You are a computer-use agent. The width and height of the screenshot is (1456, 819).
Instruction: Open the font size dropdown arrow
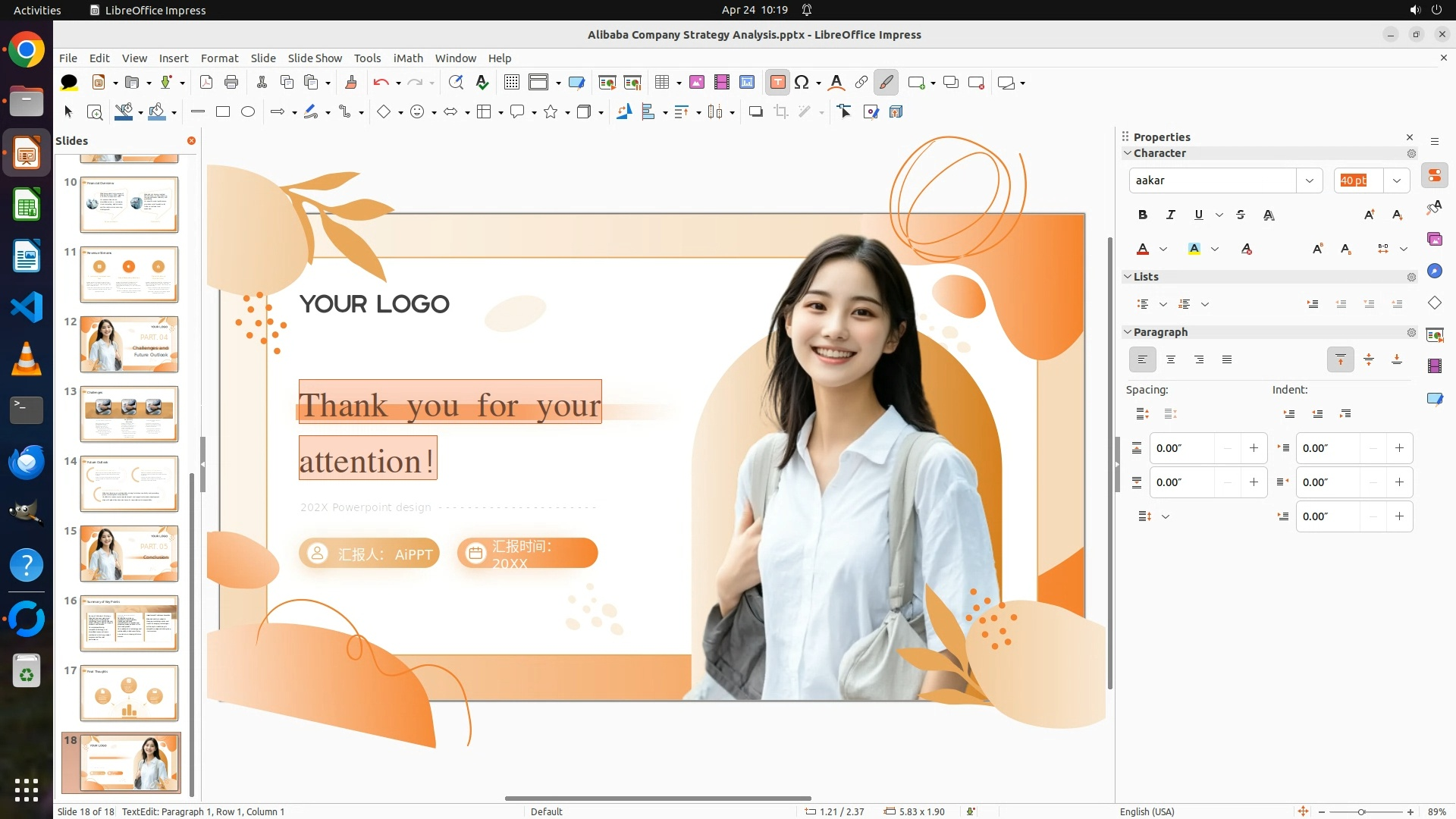pyautogui.click(x=1396, y=180)
